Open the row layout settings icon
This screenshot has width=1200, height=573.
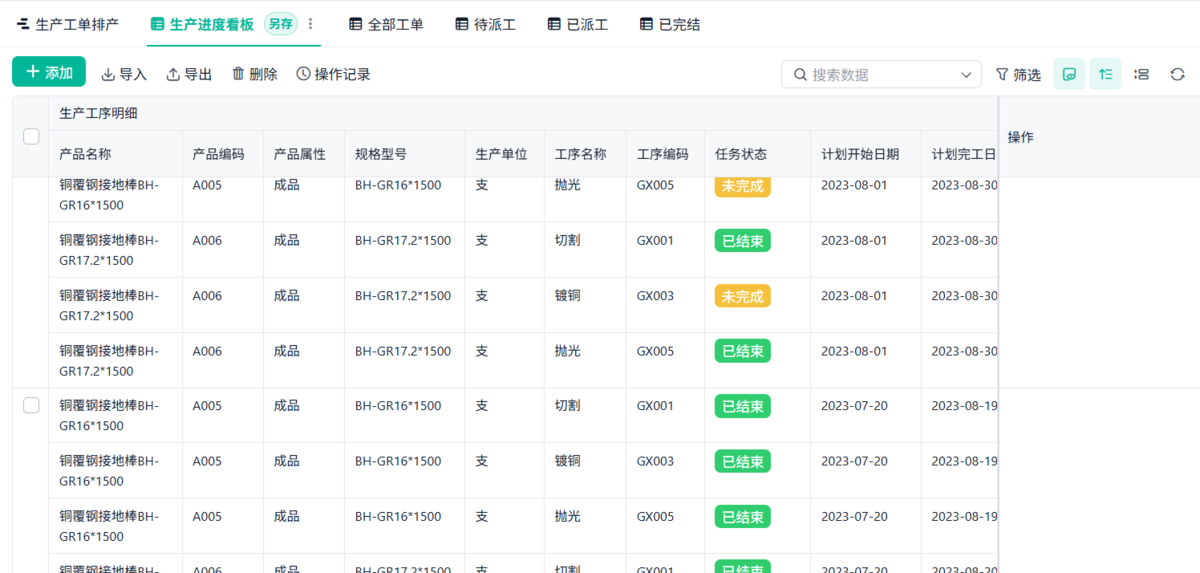(1141, 74)
